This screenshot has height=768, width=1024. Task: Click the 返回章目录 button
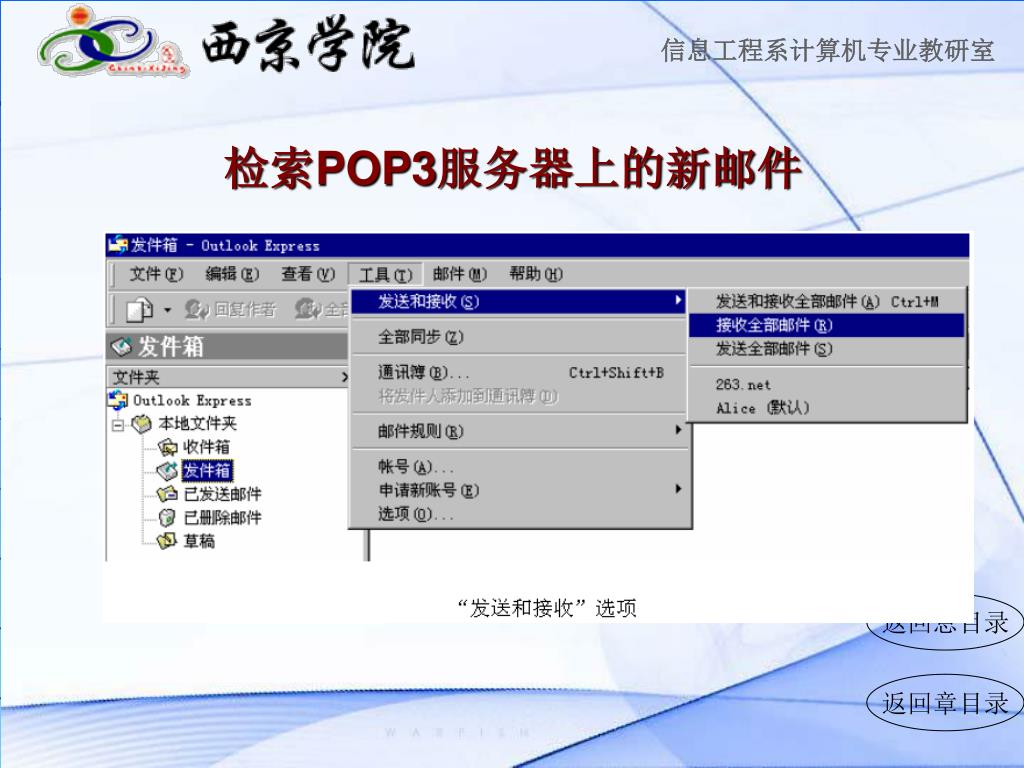944,703
